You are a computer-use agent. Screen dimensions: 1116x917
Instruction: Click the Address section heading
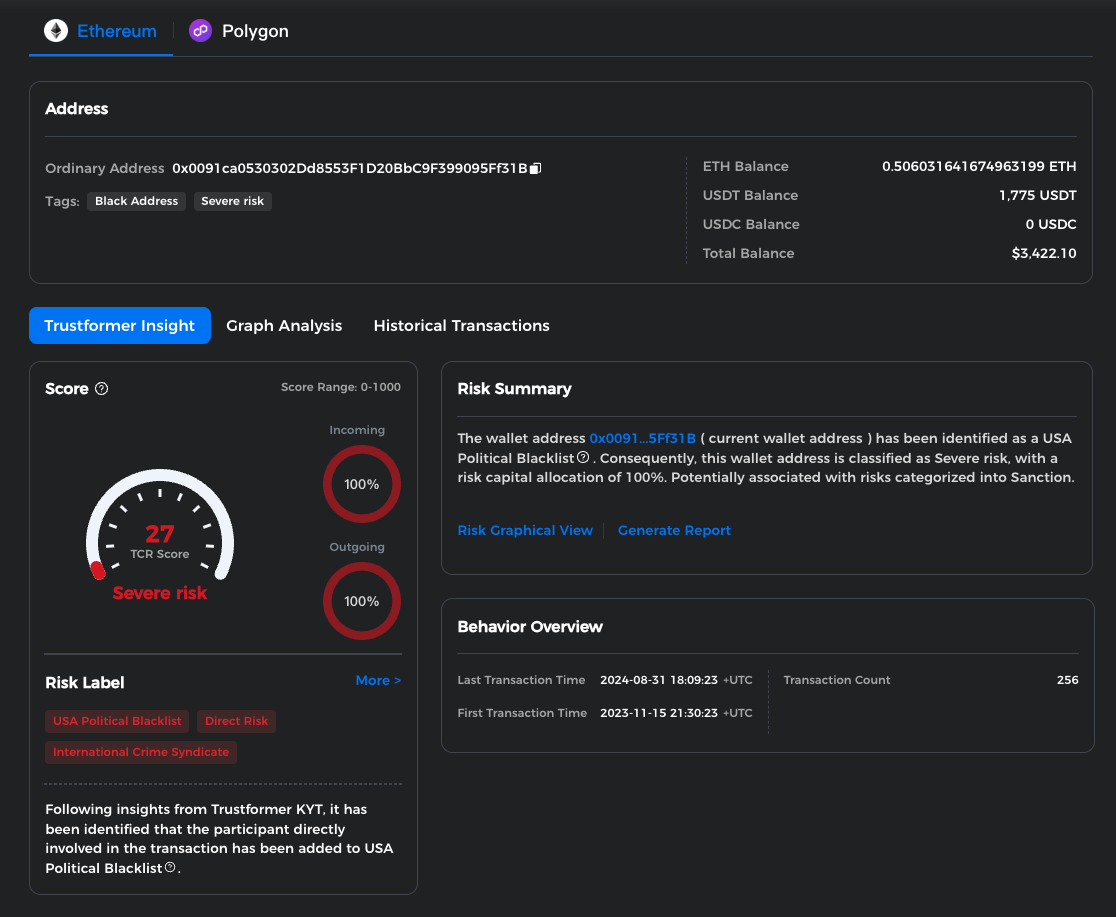point(77,109)
